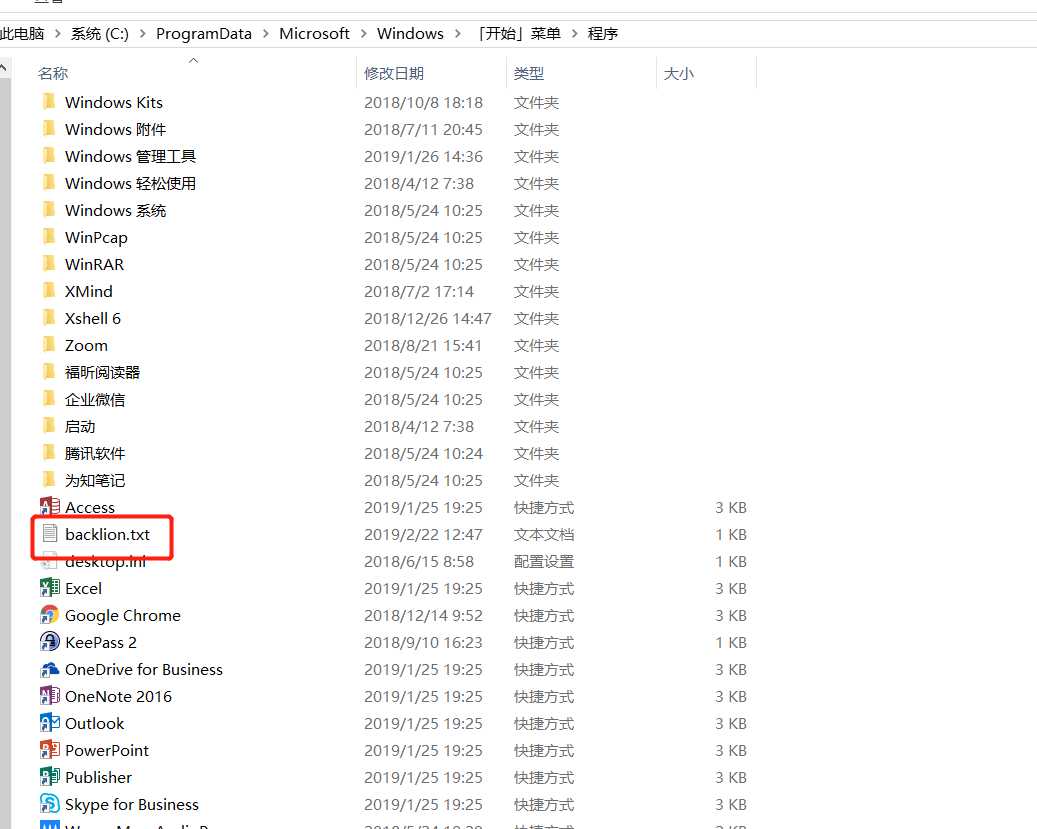Click the 福昕阅读器 folder icon
This screenshot has width=1037, height=829.
point(49,372)
